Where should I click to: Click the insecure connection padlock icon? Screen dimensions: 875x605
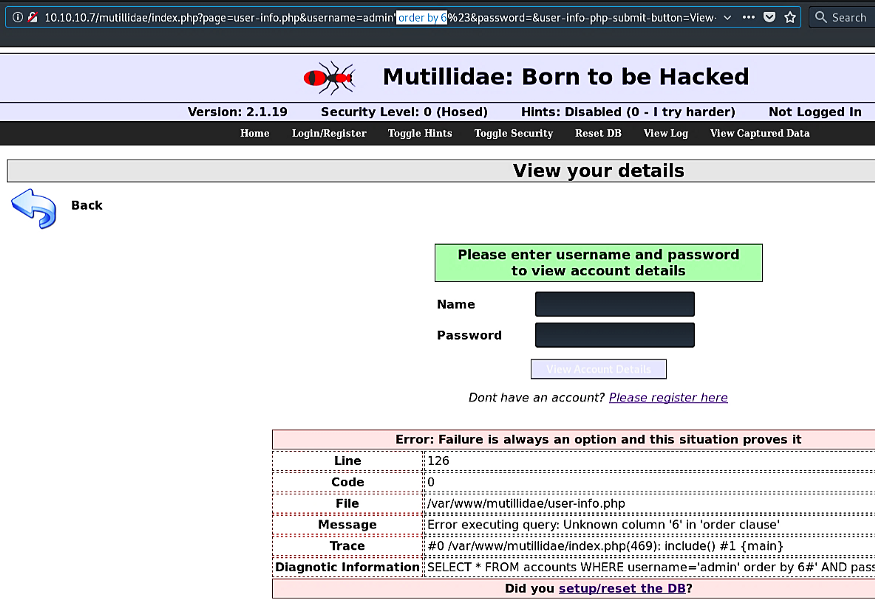click(x=33, y=17)
